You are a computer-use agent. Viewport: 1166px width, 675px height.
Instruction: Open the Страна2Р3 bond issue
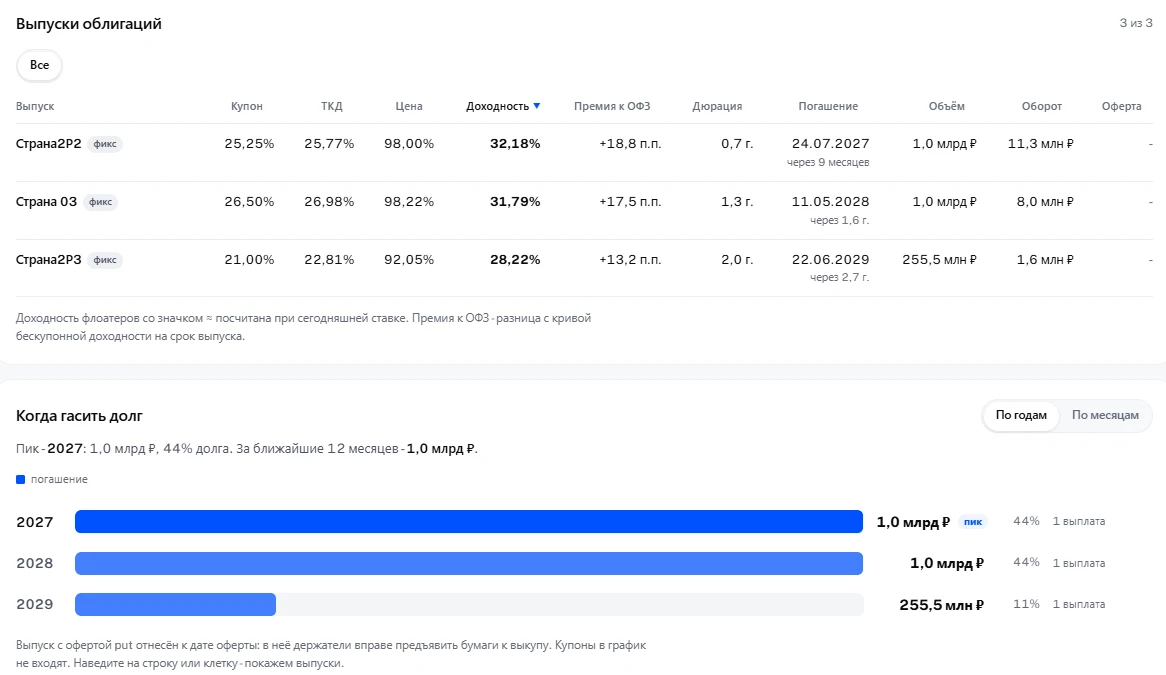pyautogui.click(x=48, y=259)
